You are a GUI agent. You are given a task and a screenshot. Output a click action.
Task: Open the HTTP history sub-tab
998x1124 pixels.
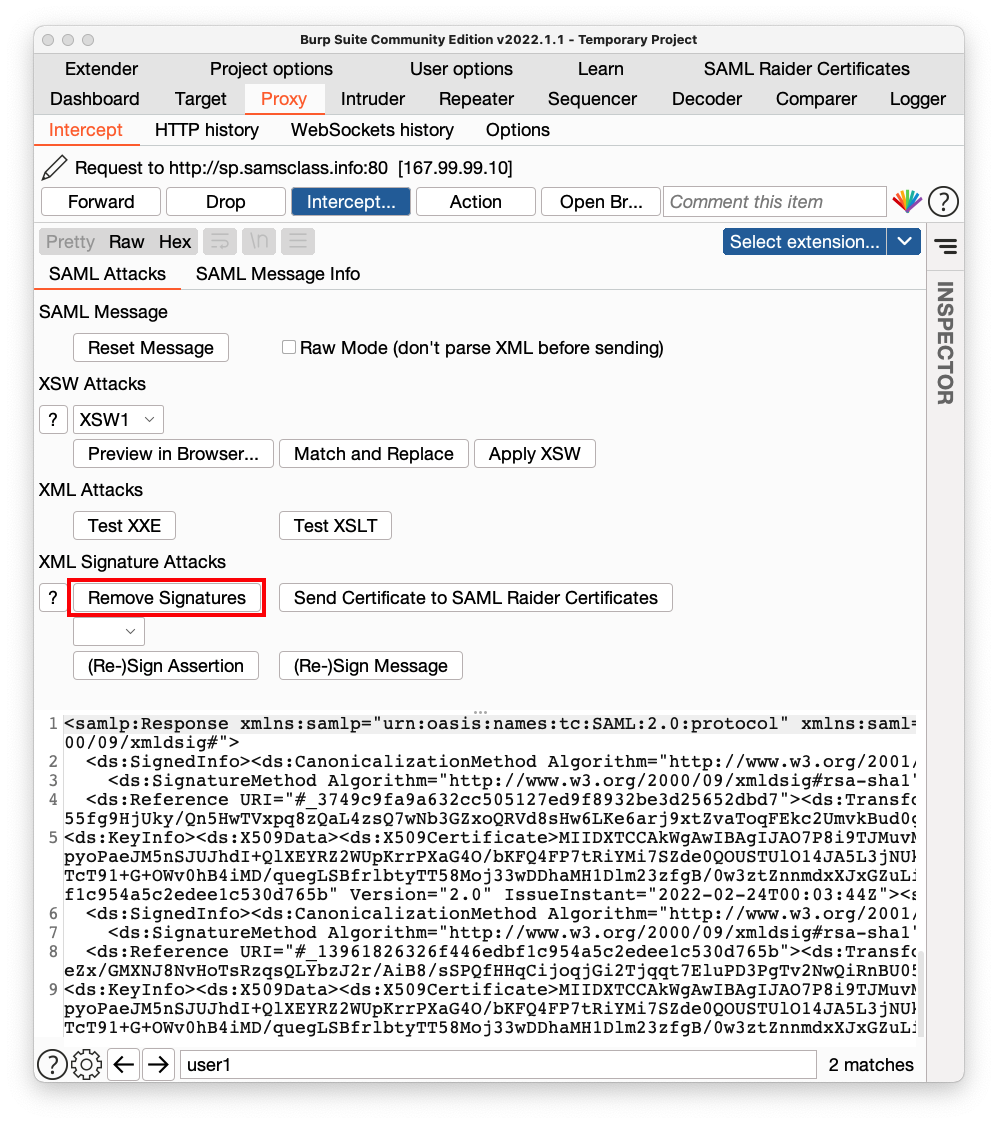click(206, 130)
